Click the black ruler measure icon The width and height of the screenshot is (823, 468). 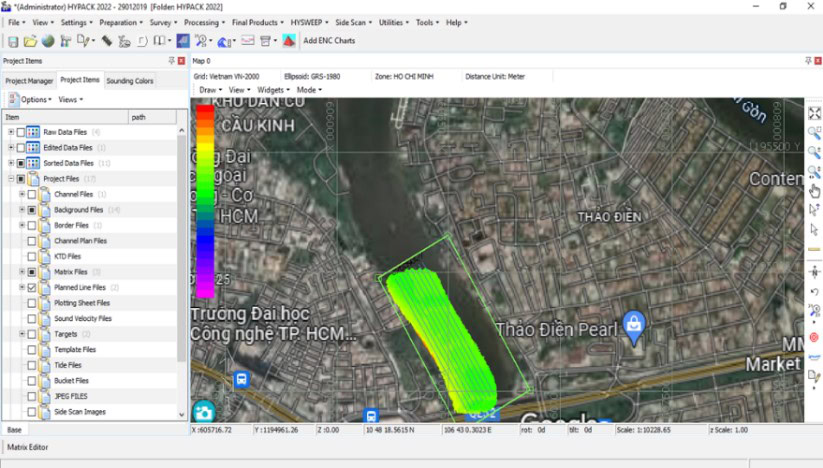click(107, 41)
